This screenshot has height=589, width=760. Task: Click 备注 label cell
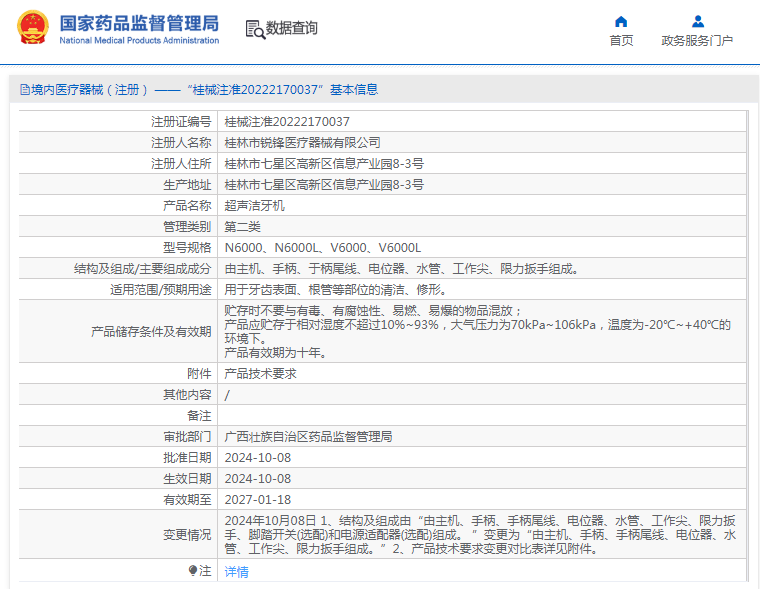pos(199,415)
